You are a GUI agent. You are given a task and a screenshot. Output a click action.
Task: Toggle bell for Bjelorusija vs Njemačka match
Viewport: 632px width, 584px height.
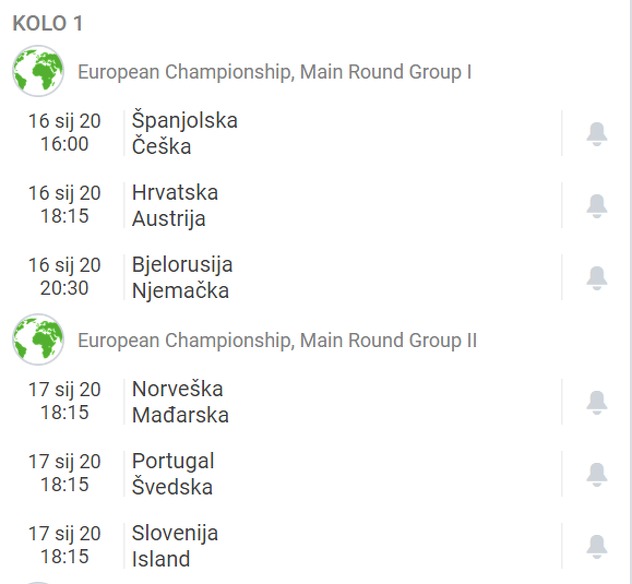pyautogui.click(x=596, y=277)
